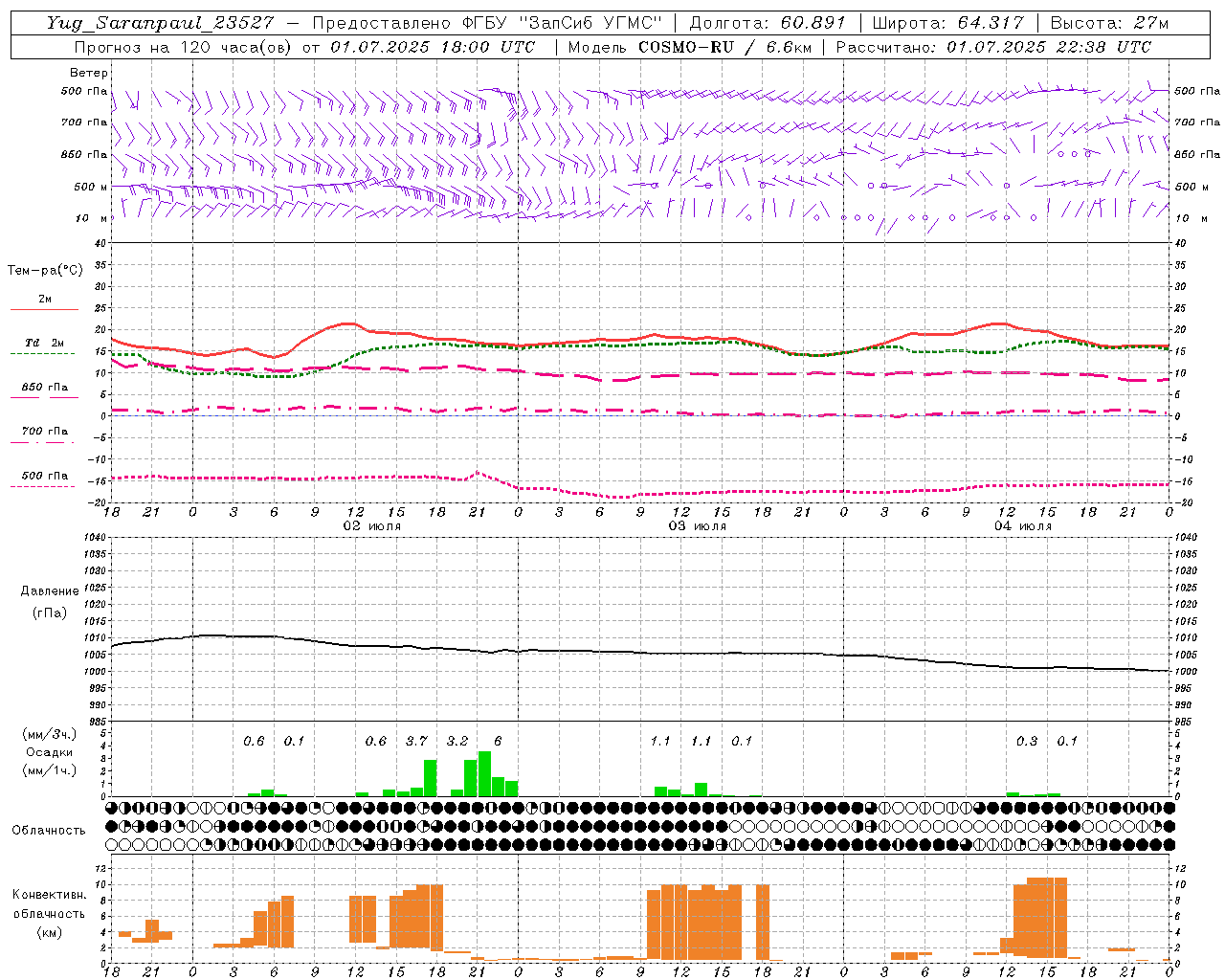1225x980 pixels.
Task: Click the (мм/1ч.) precipitation unit label
Action: click(x=49, y=770)
